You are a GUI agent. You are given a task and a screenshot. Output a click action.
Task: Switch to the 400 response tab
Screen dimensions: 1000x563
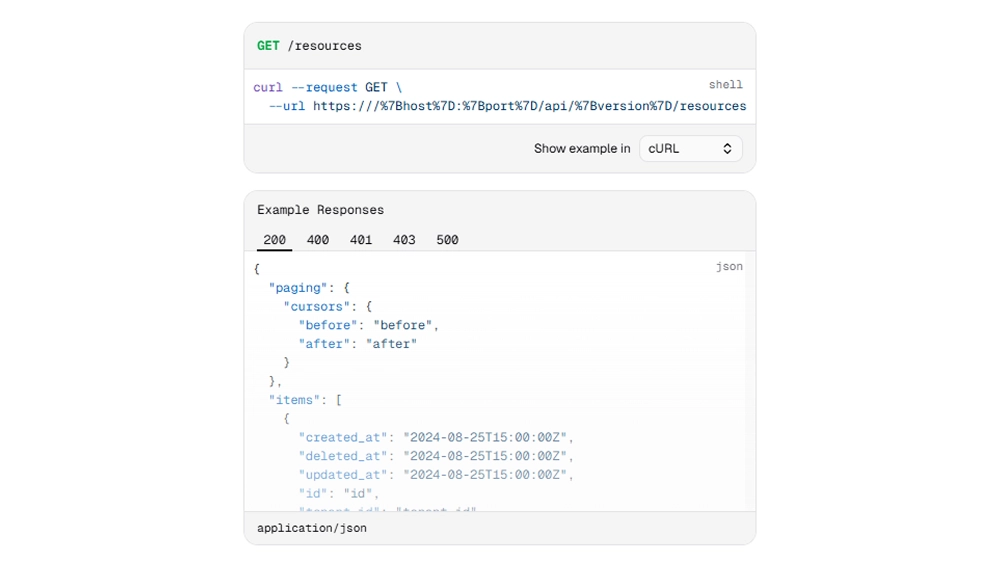[x=318, y=240]
